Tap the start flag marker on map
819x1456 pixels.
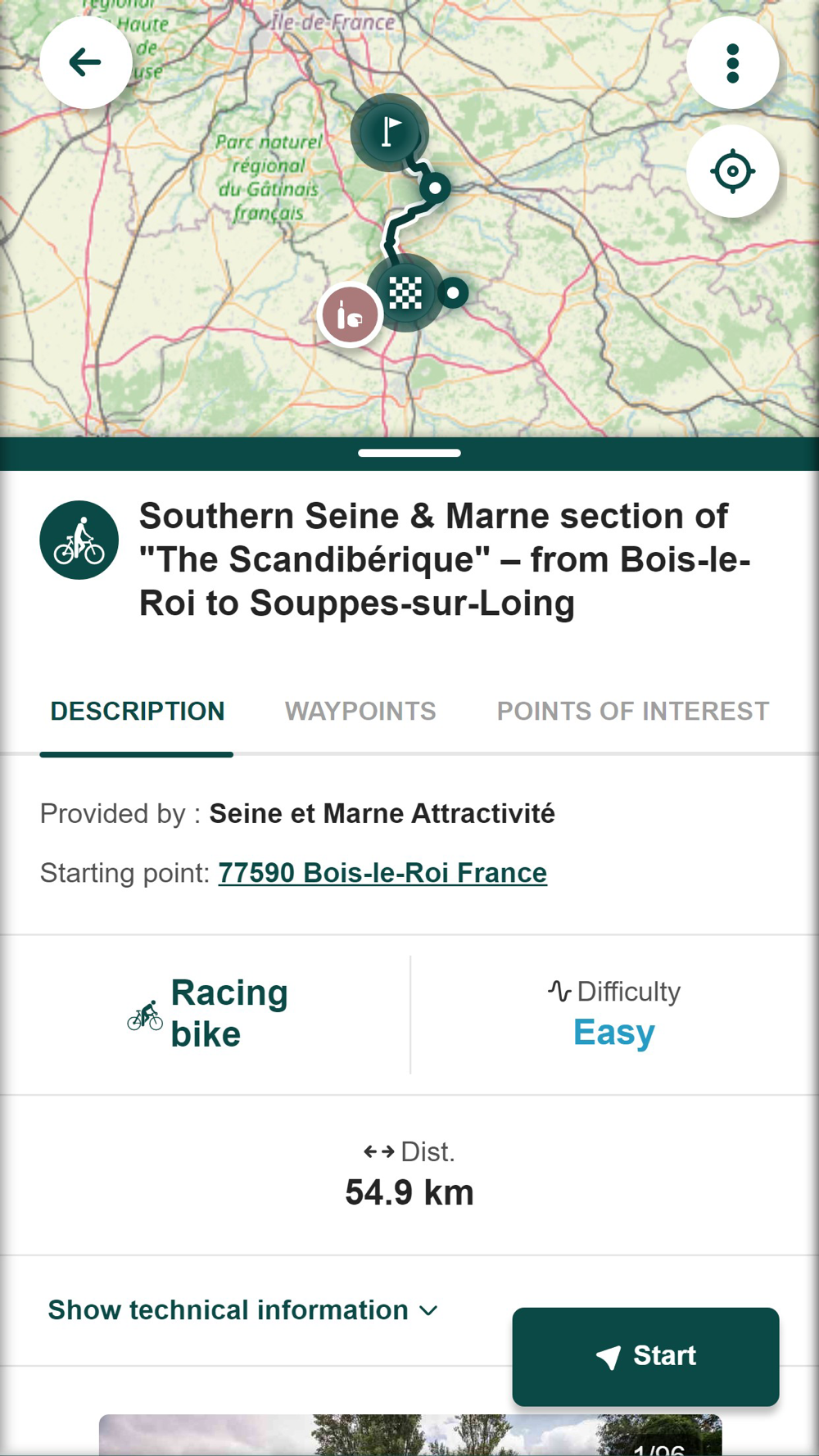(x=391, y=132)
